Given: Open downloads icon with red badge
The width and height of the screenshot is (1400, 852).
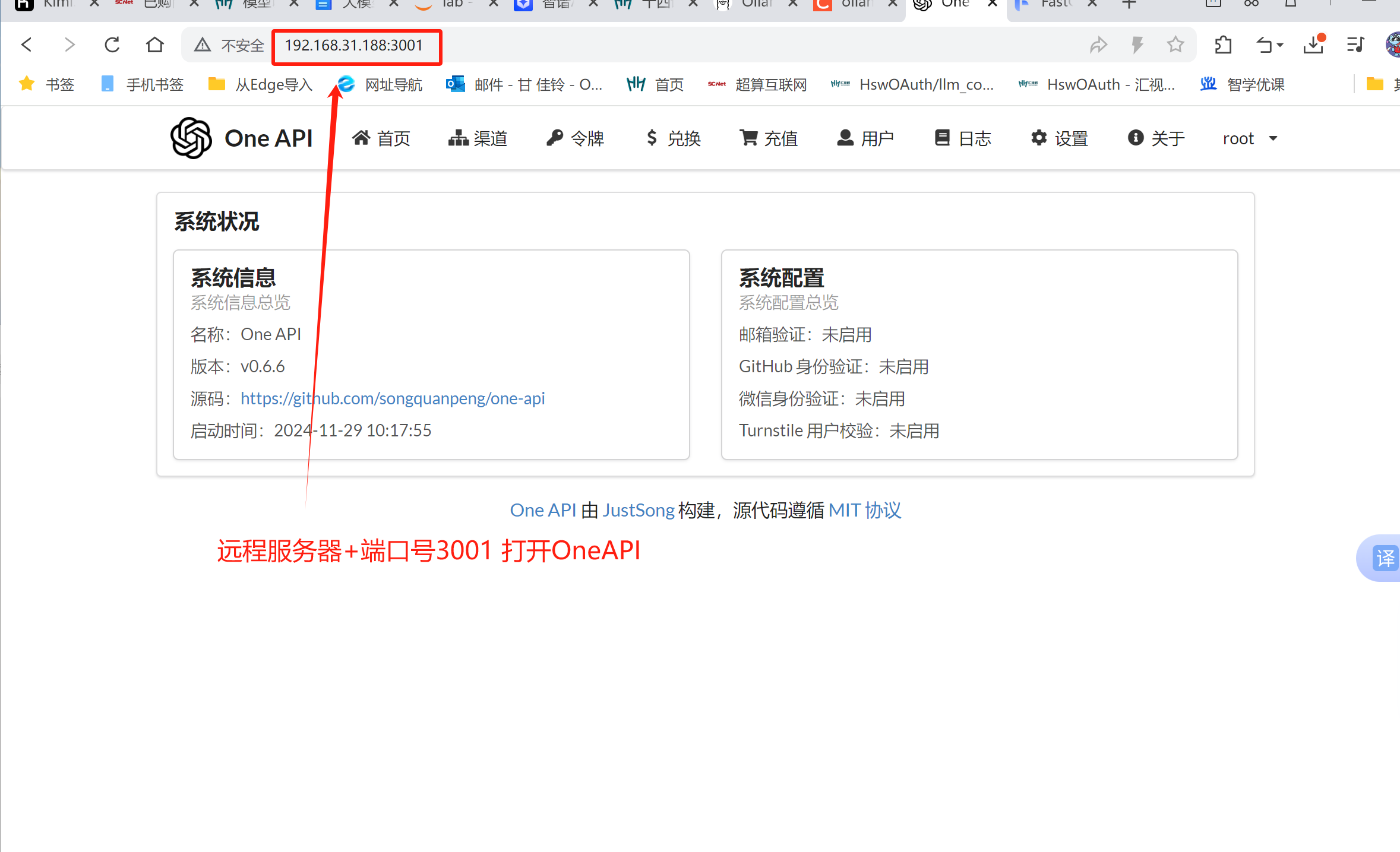Looking at the screenshot, I should (x=1314, y=45).
